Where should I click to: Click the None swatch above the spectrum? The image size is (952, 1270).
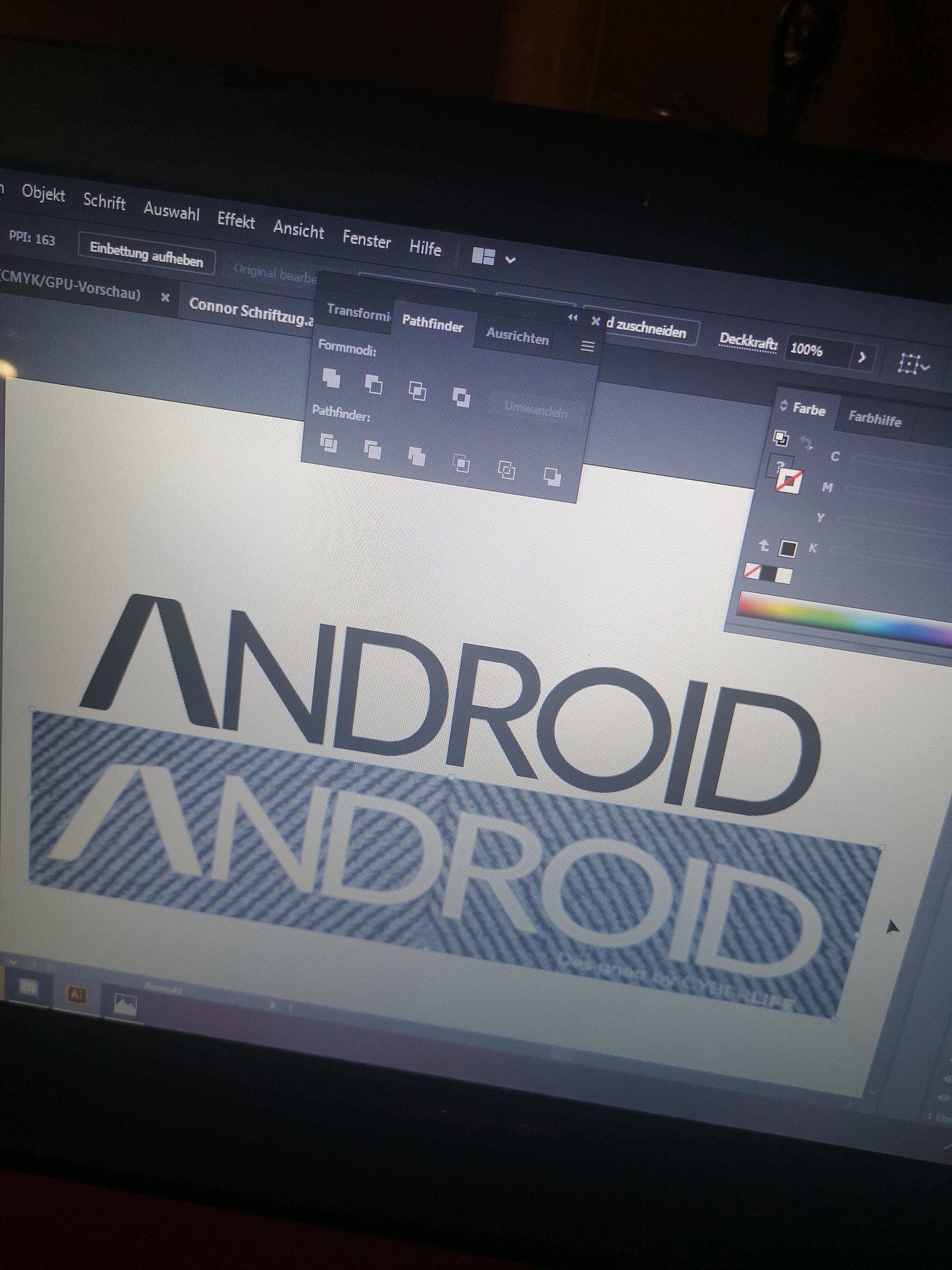(x=751, y=571)
